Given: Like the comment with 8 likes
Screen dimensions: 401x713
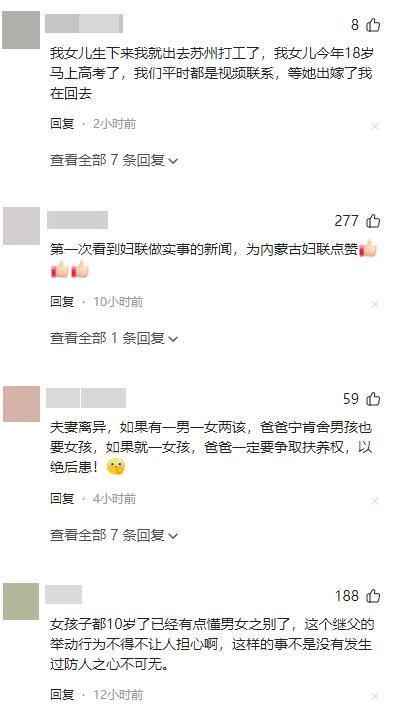Looking at the screenshot, I should click(373, 25).
